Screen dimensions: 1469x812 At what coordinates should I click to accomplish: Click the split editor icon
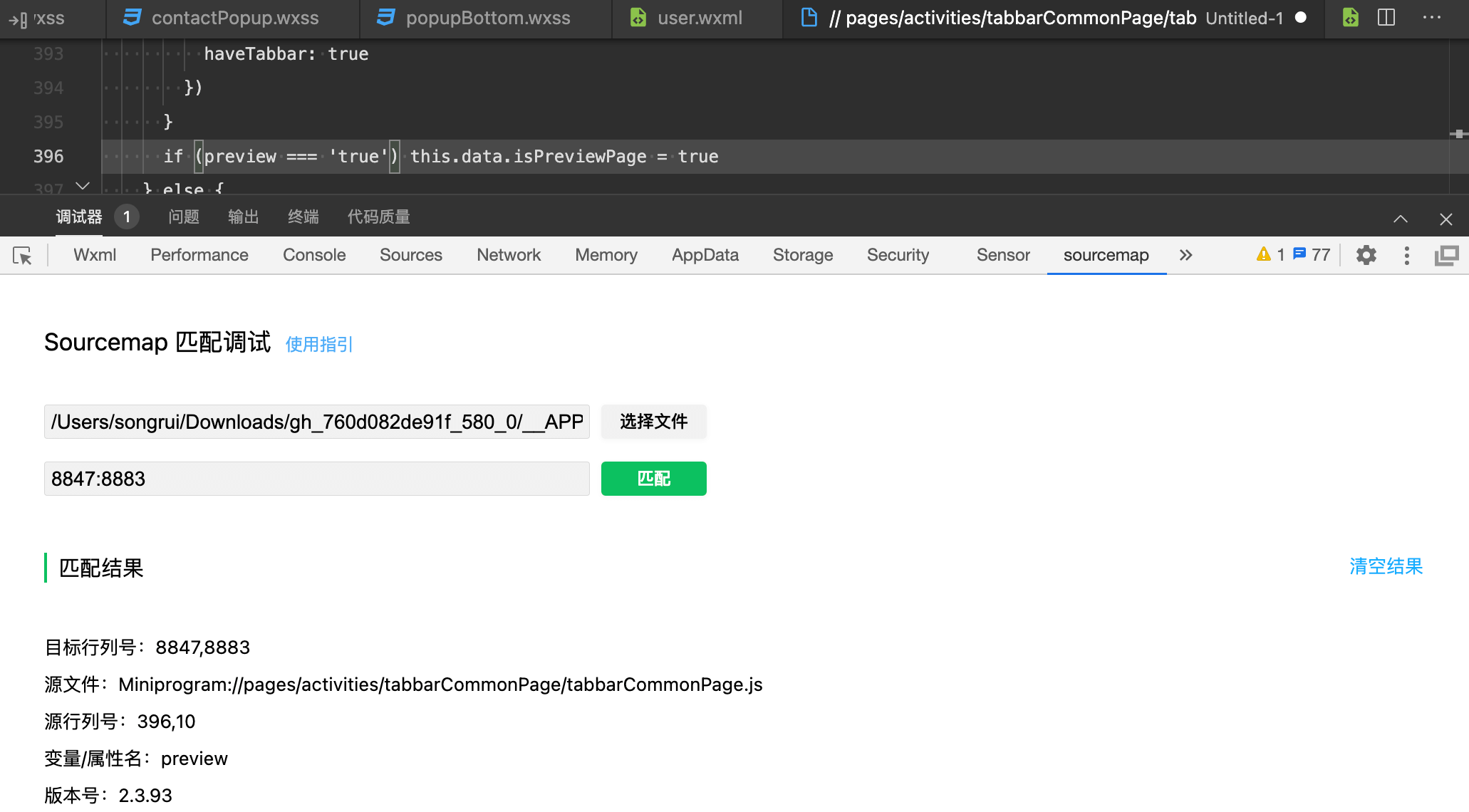point(1386,18)
